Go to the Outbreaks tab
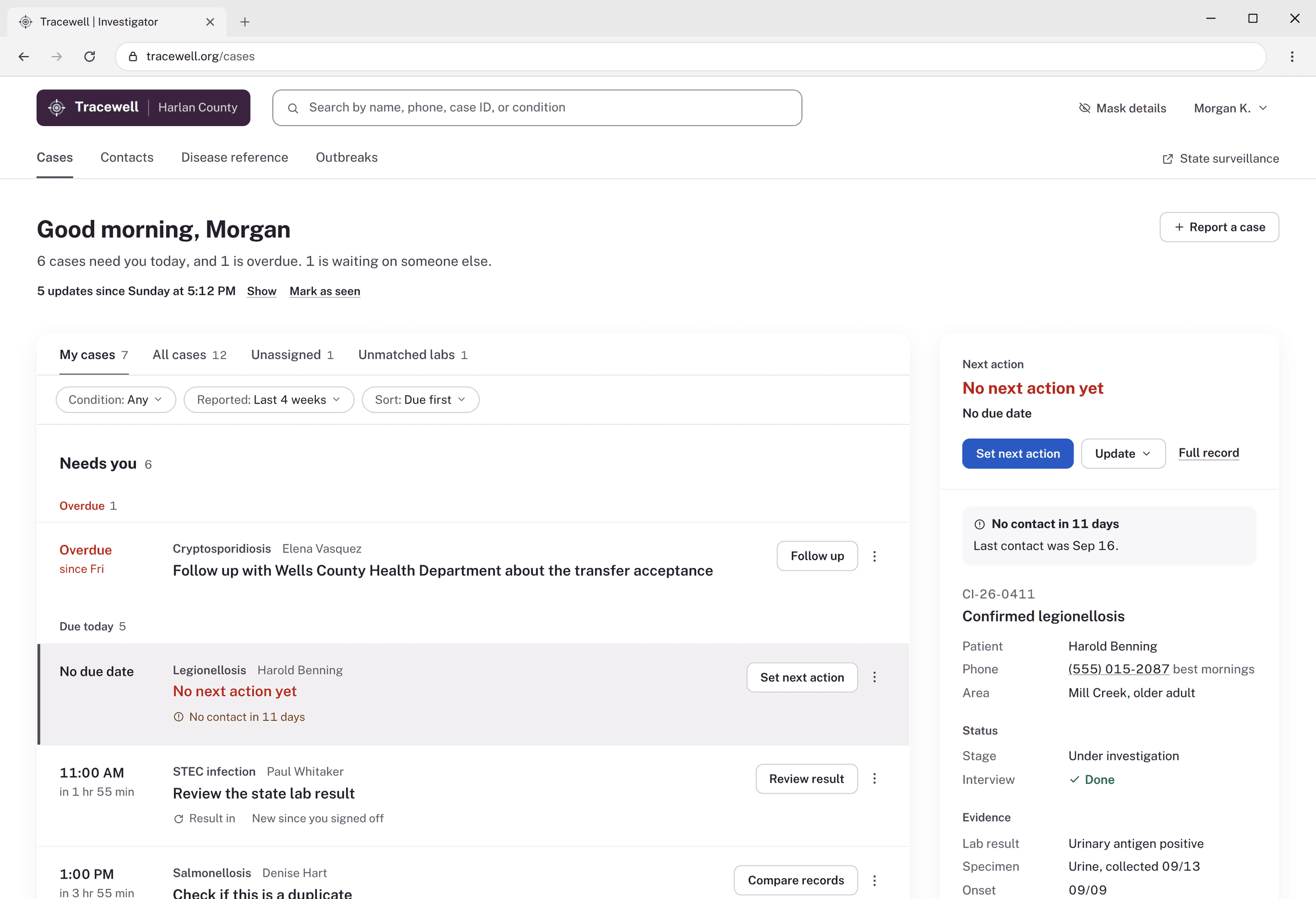Viewport: 1316px width, 899px height. (x=347, y=157)
